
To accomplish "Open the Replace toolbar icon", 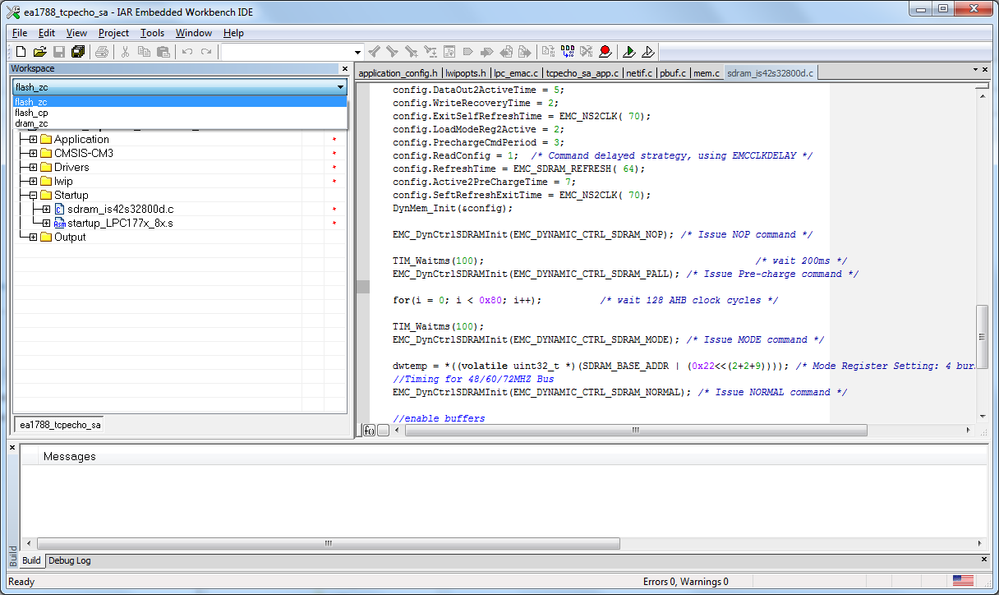I will tap(431, 52).
